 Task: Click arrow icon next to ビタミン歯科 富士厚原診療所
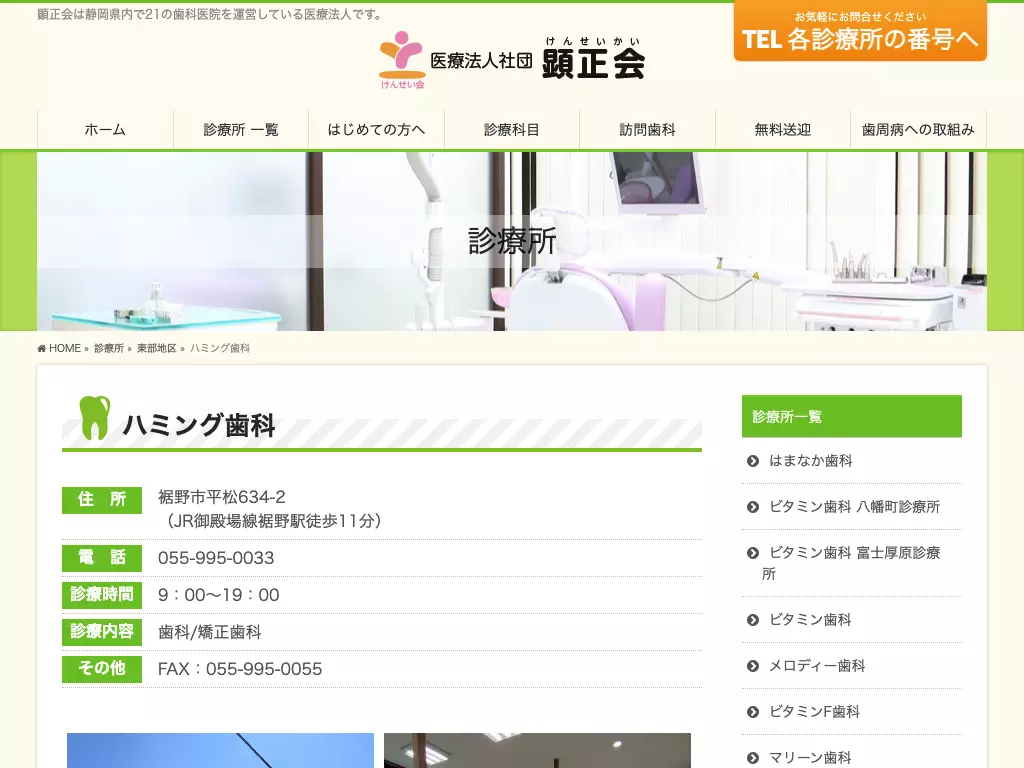coord(753,553)
